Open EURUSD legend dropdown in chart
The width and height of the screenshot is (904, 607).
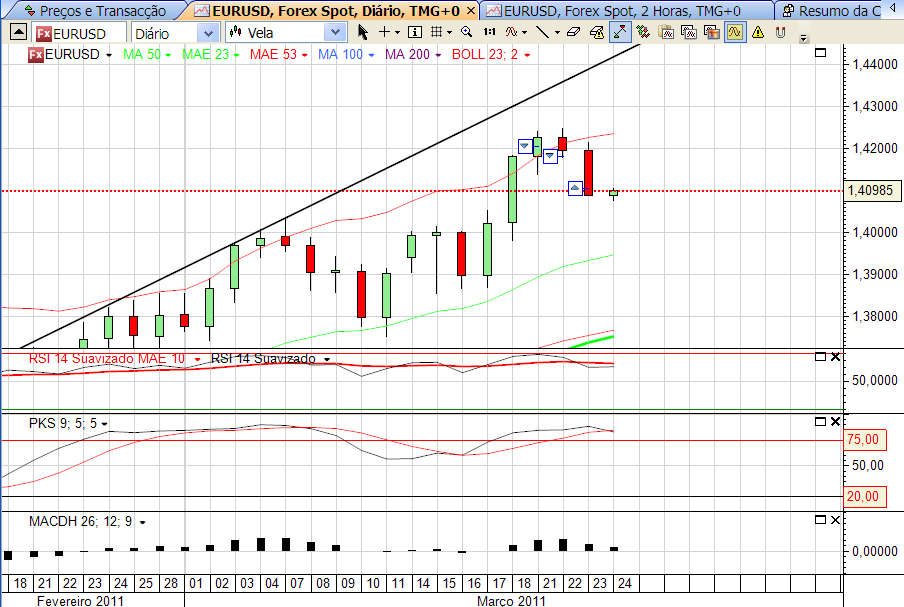click(108, 55)
